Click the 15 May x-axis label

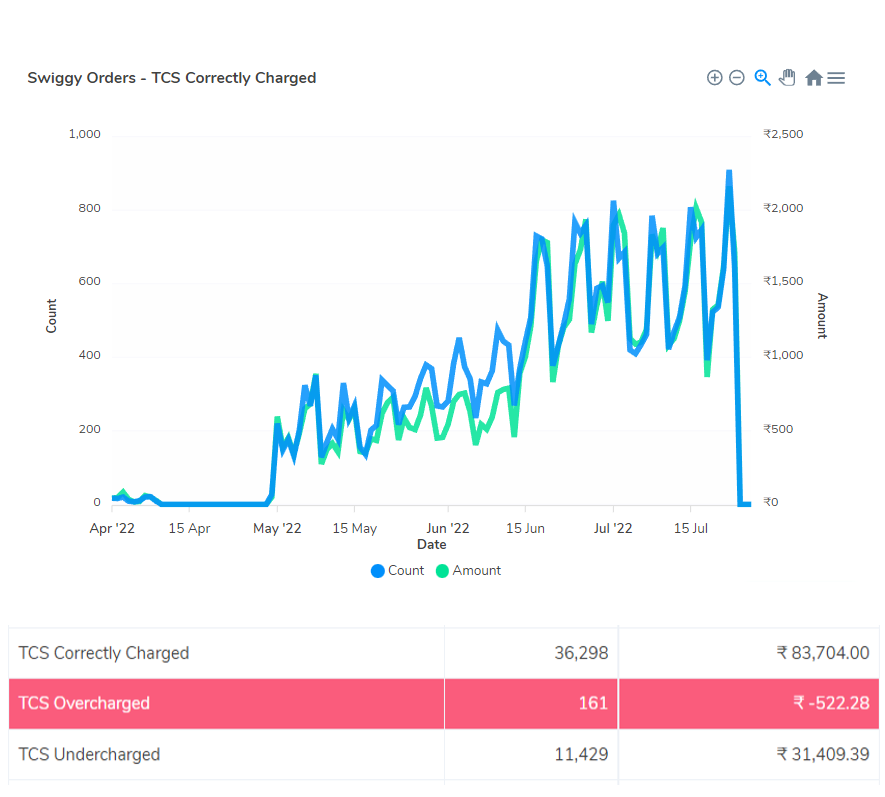click(x=354, y=528)
